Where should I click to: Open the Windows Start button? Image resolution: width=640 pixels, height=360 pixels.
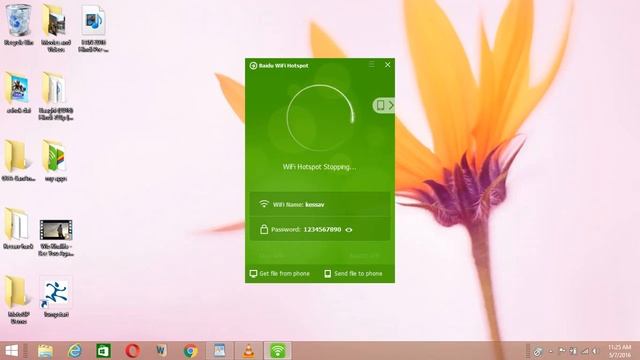(x=11, y=351)
